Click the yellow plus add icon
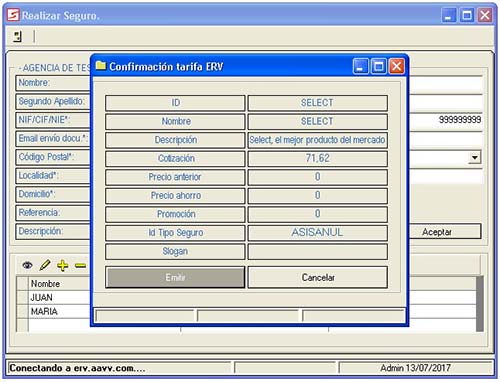500x382 pixels. [x=63, y=265]
